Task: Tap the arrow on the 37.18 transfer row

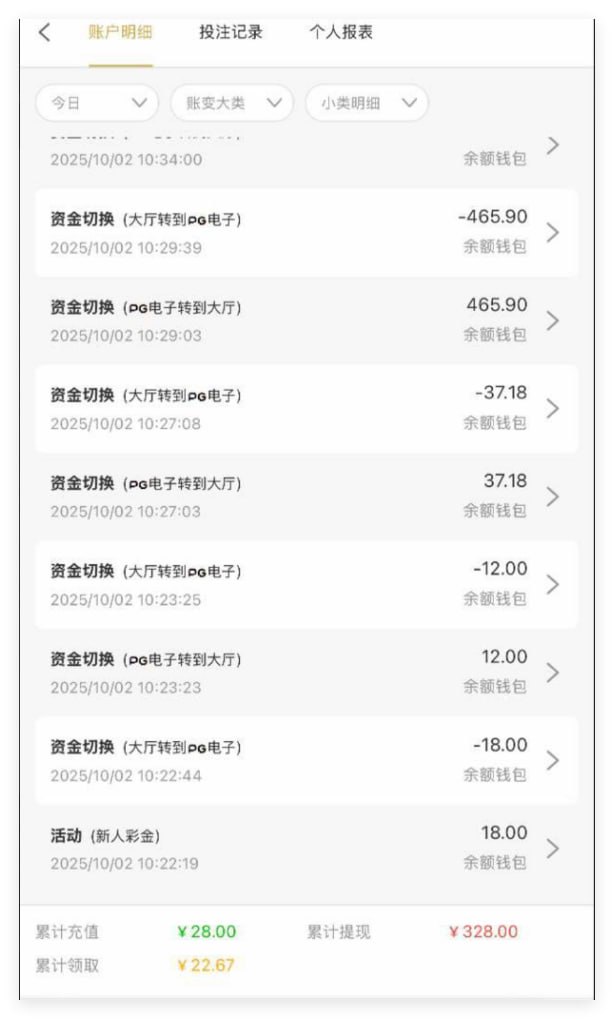Action: [x=554, y=496]
